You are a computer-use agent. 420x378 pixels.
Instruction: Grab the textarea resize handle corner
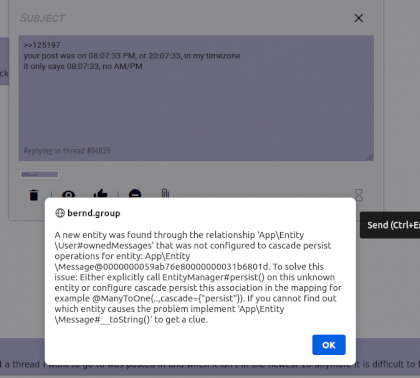pyautogui.click(x=370, y=157)
